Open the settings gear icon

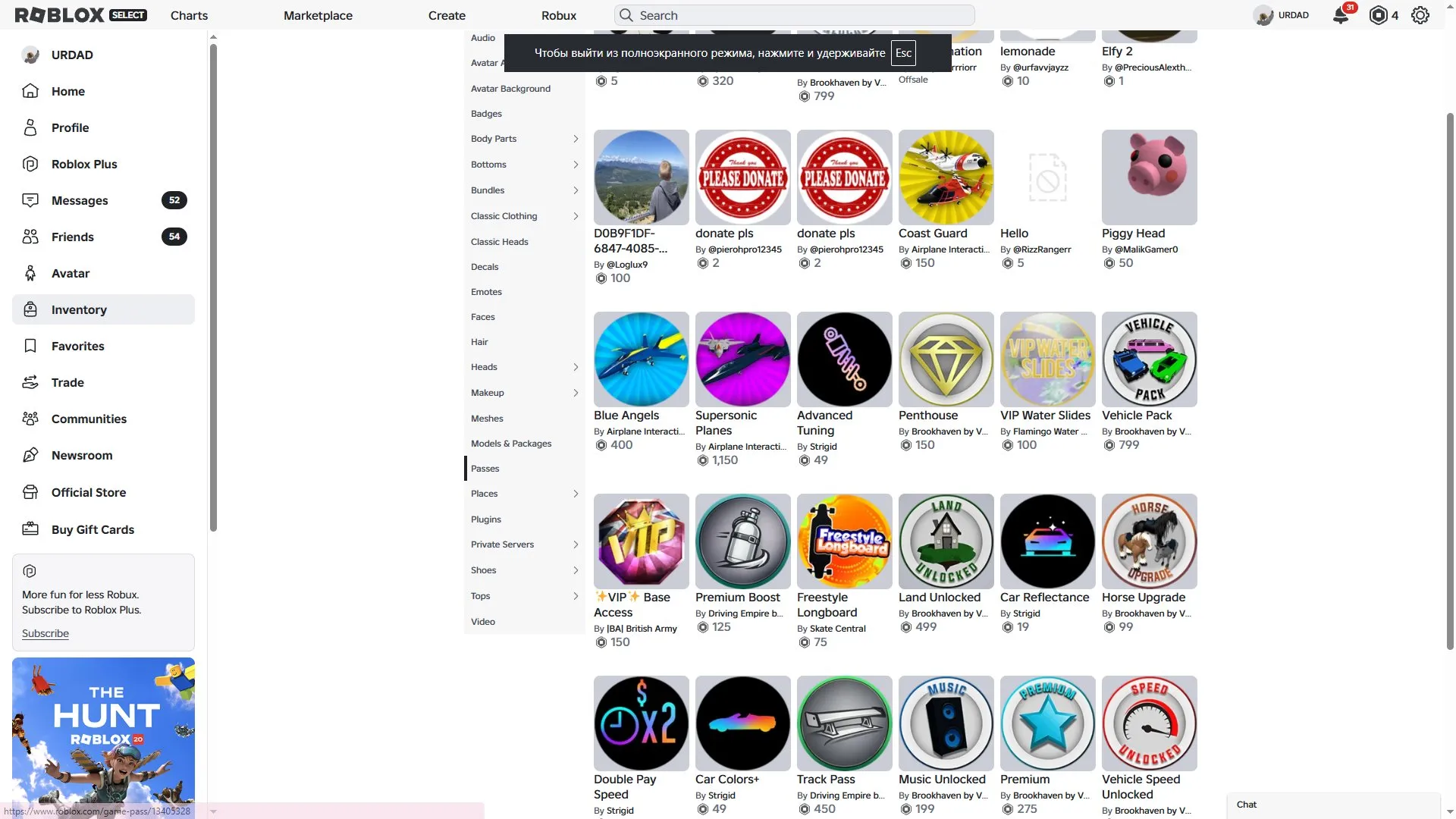point(1420,15)
